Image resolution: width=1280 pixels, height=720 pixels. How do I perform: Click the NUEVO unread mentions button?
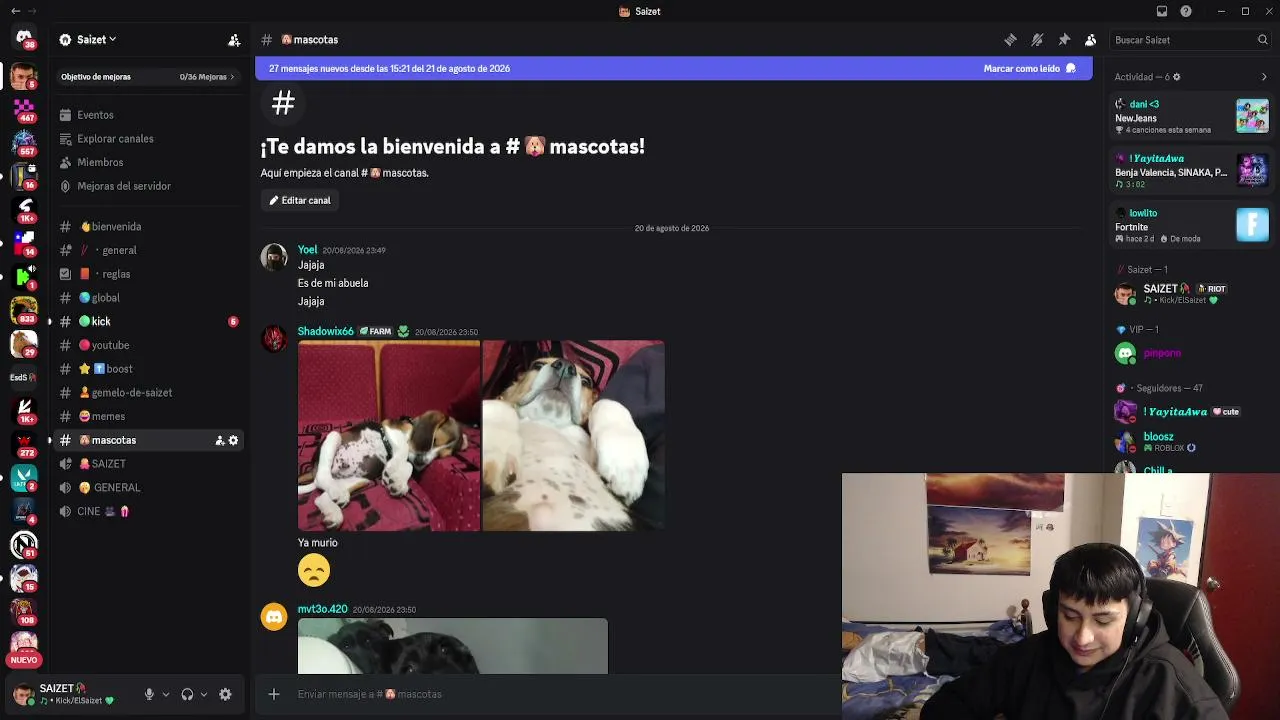pyautogui.click(x=24, y=660)
